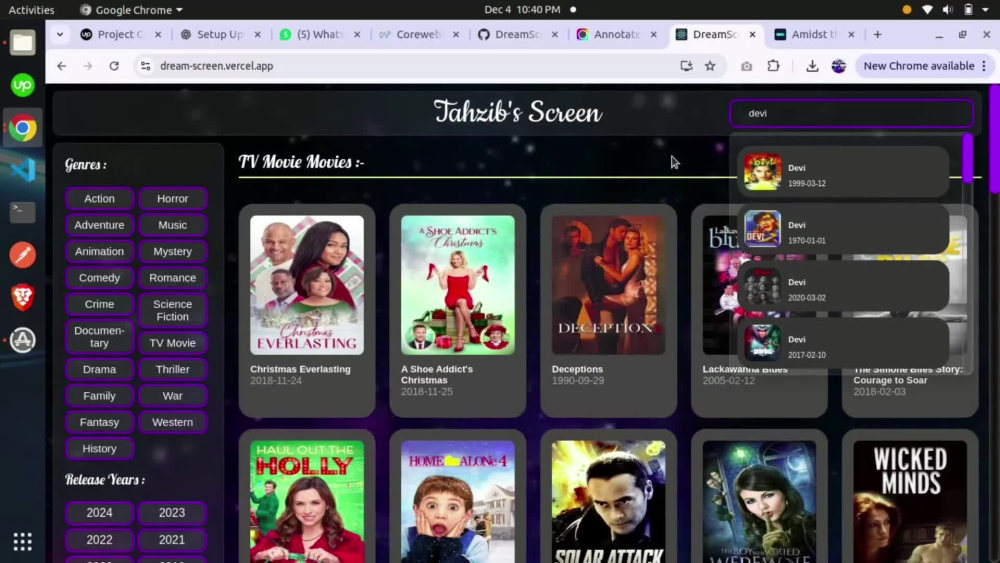Click the movie search field containing devi
The image size is (1000, 563).
(x=851, y=113)
